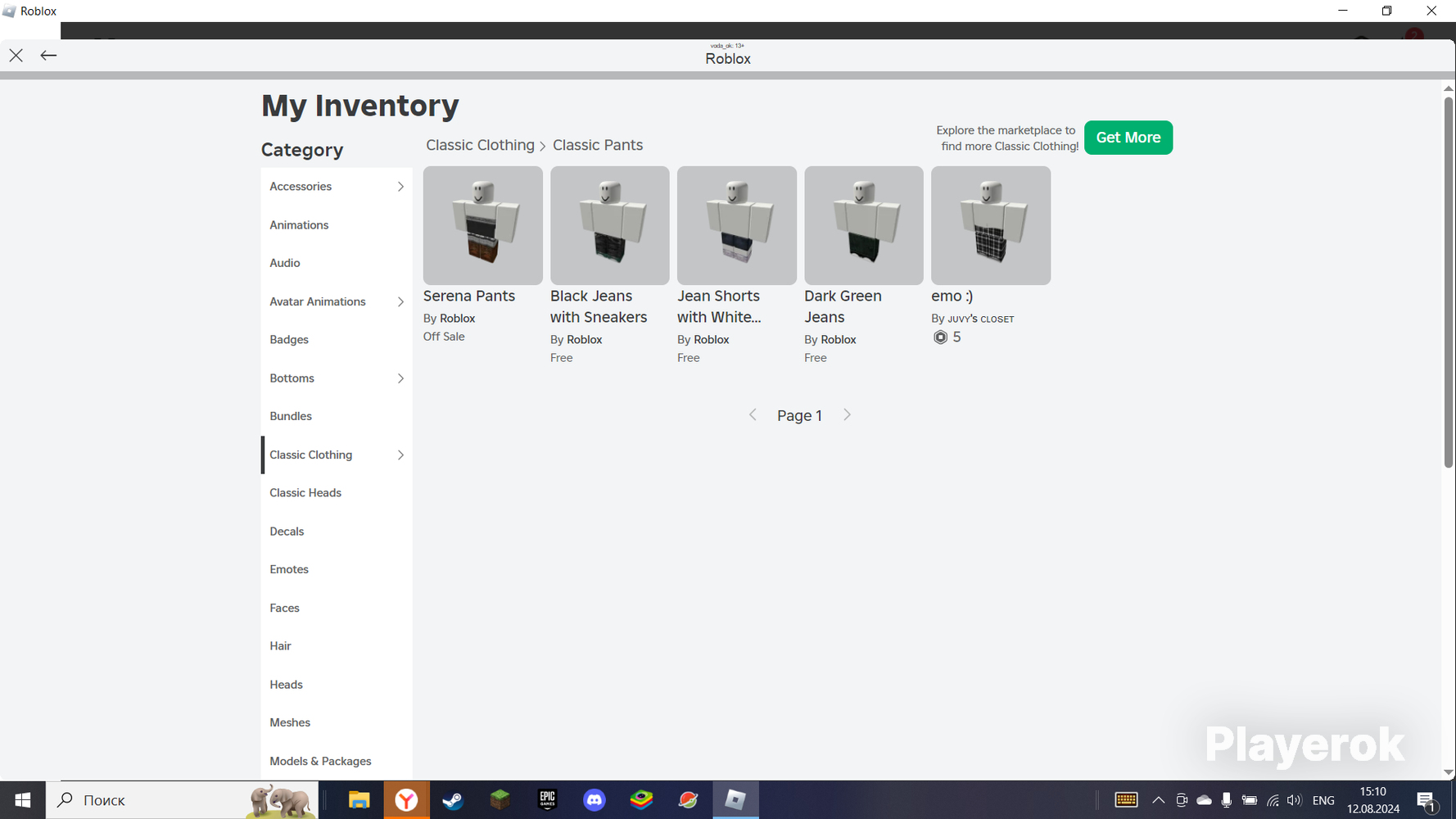The width and height of the screenshot is (1456, 819).
Task: Show hidden system tray icons
Action: click(1158, 800)
